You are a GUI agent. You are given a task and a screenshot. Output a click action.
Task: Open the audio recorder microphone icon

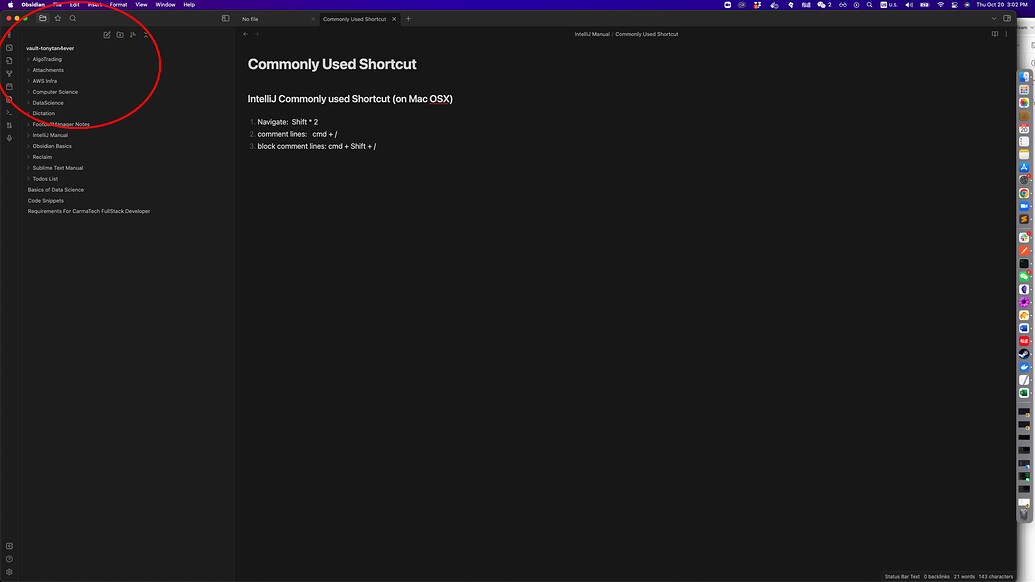8,137
